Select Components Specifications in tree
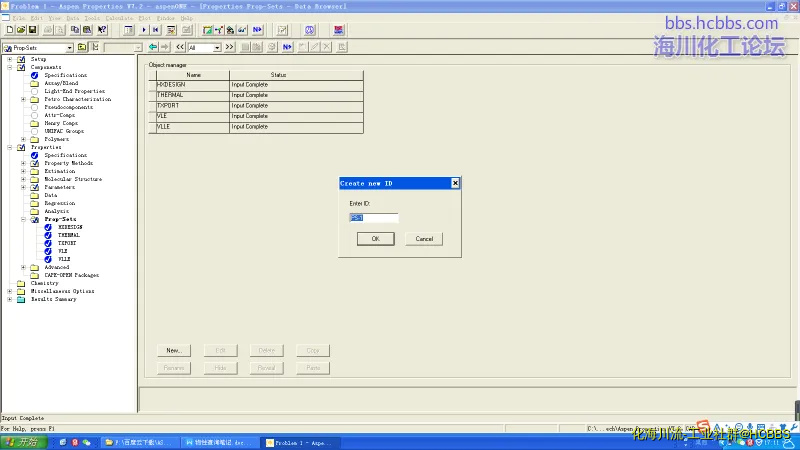 (65, 75)
